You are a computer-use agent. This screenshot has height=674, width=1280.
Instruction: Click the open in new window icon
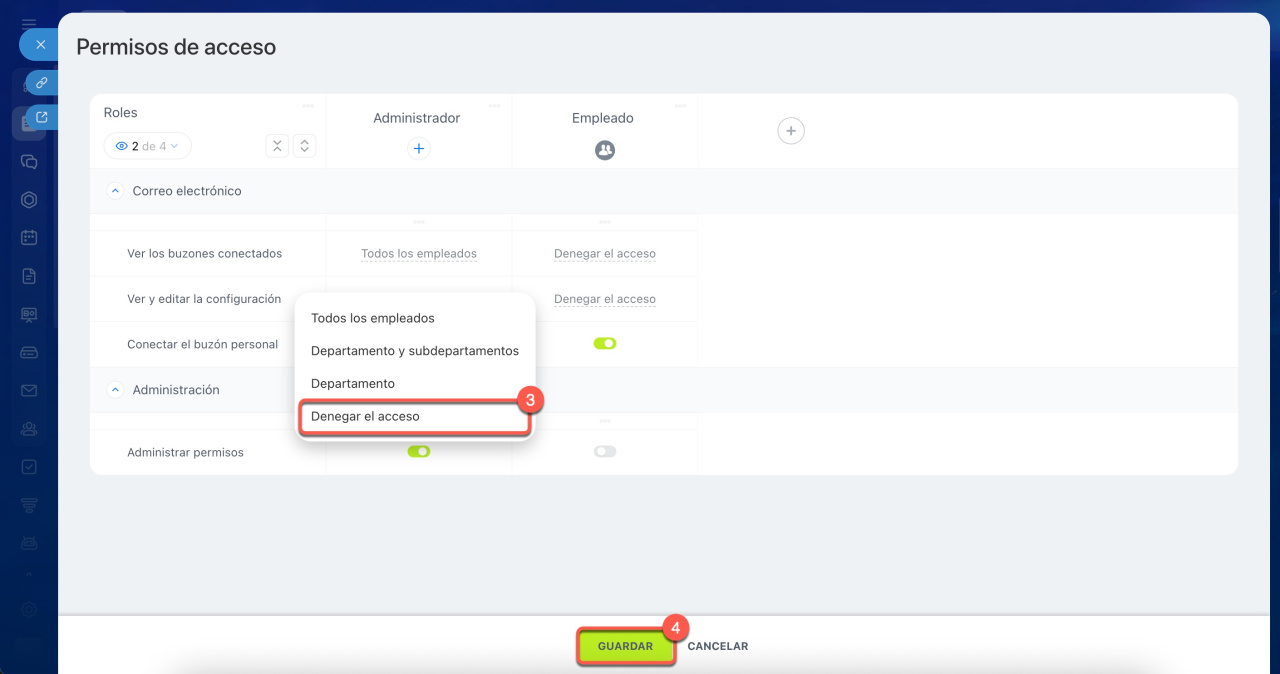coord(42,117)
